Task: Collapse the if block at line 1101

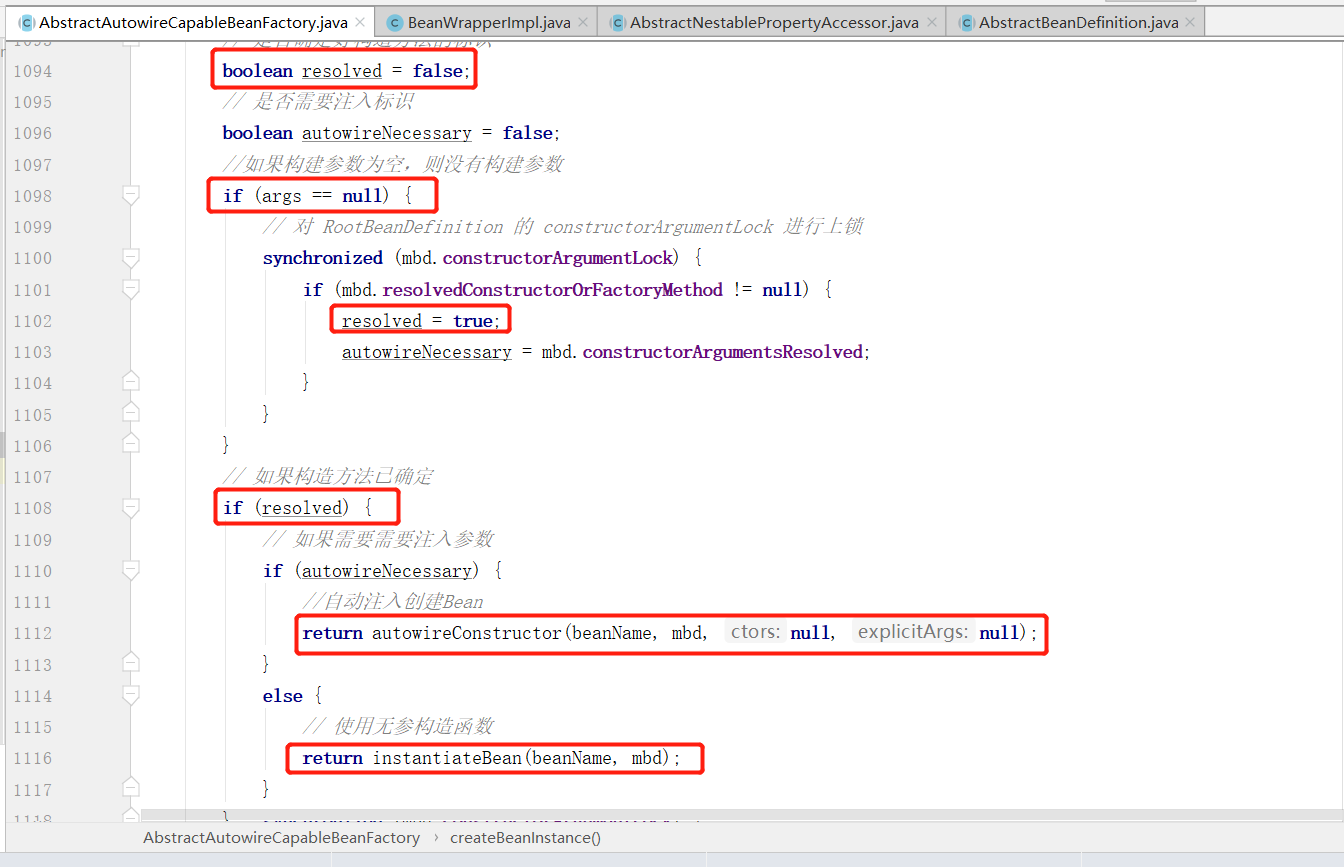Action: point(130,290)
